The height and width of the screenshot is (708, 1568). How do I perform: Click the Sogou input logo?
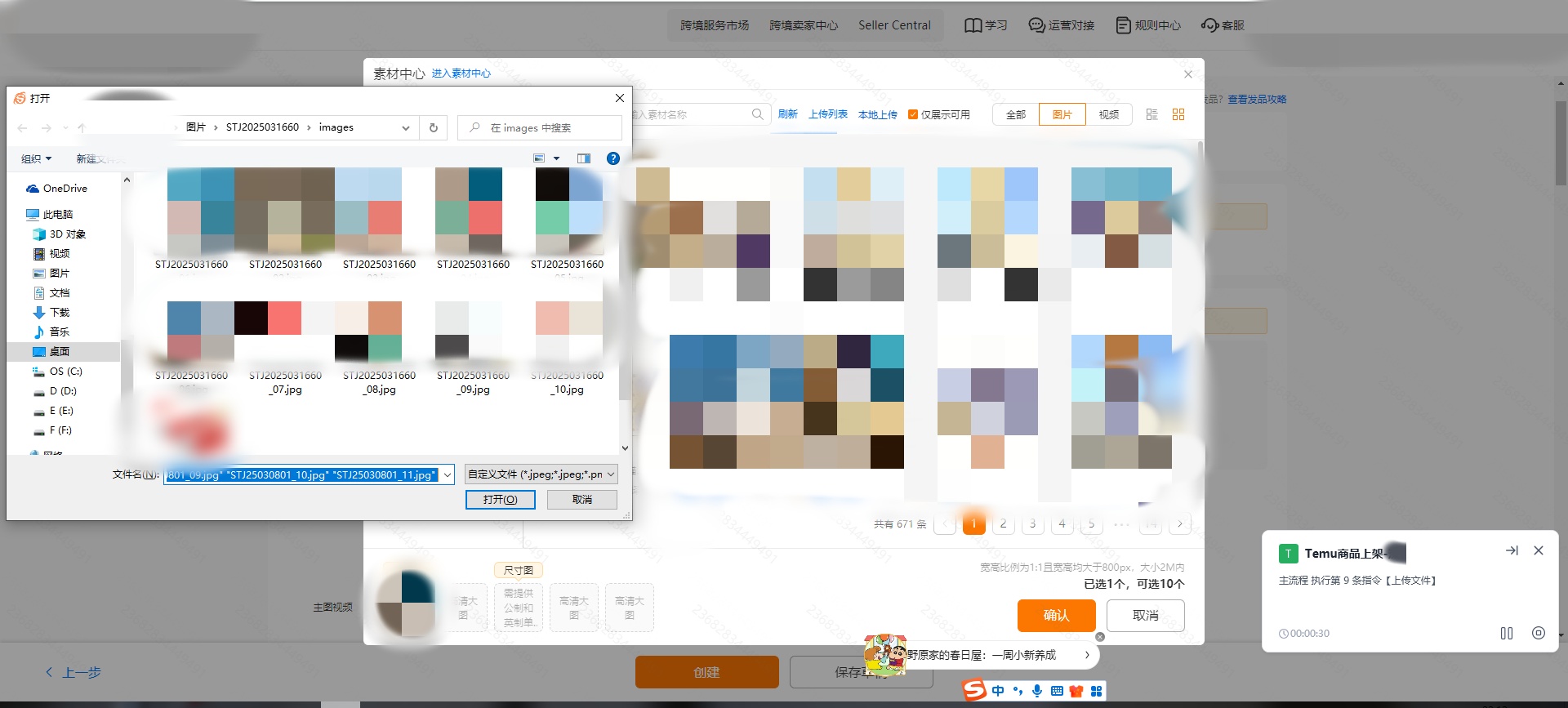coord(974,690)
